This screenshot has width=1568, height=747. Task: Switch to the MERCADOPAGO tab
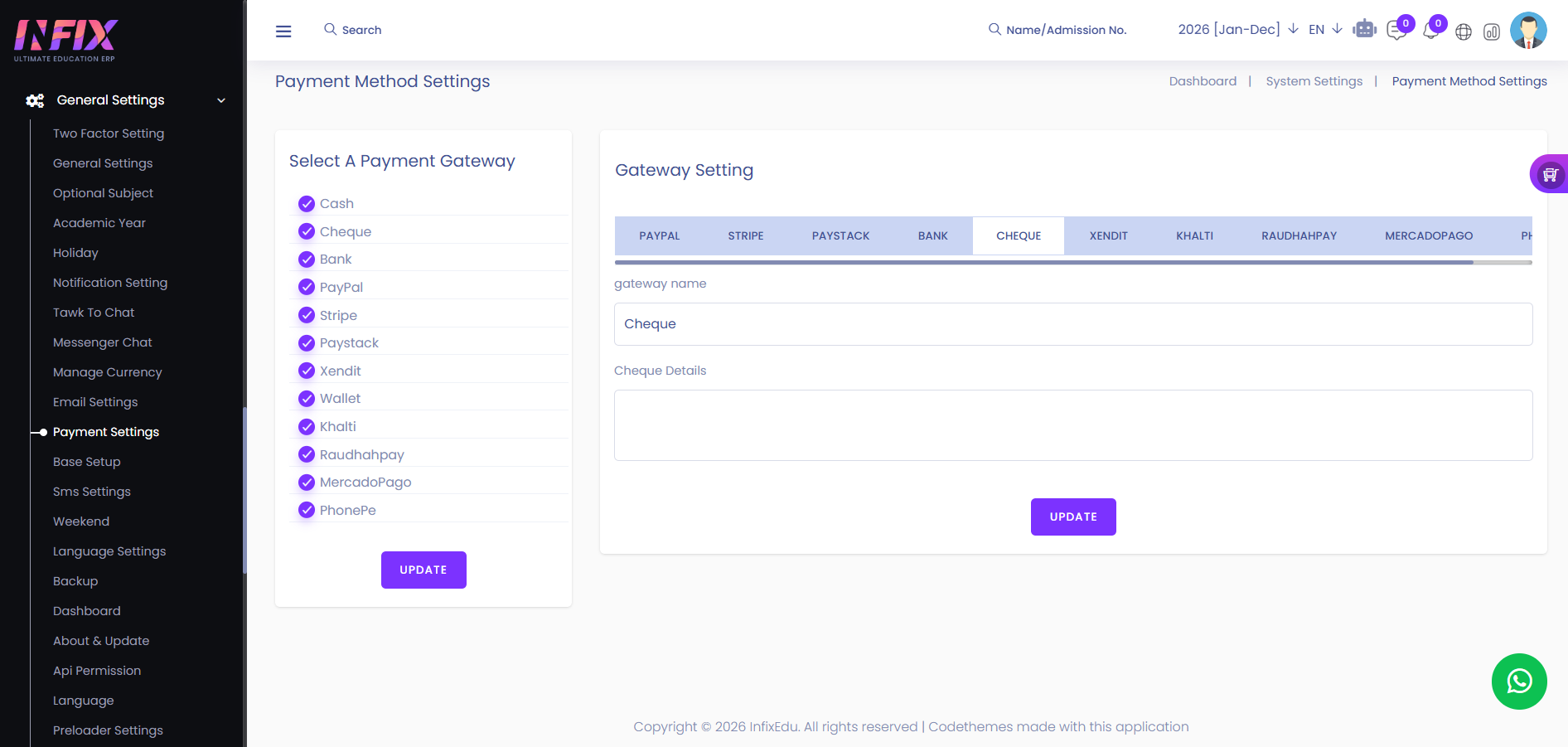pyautogui.click(x=1429, y=236)
